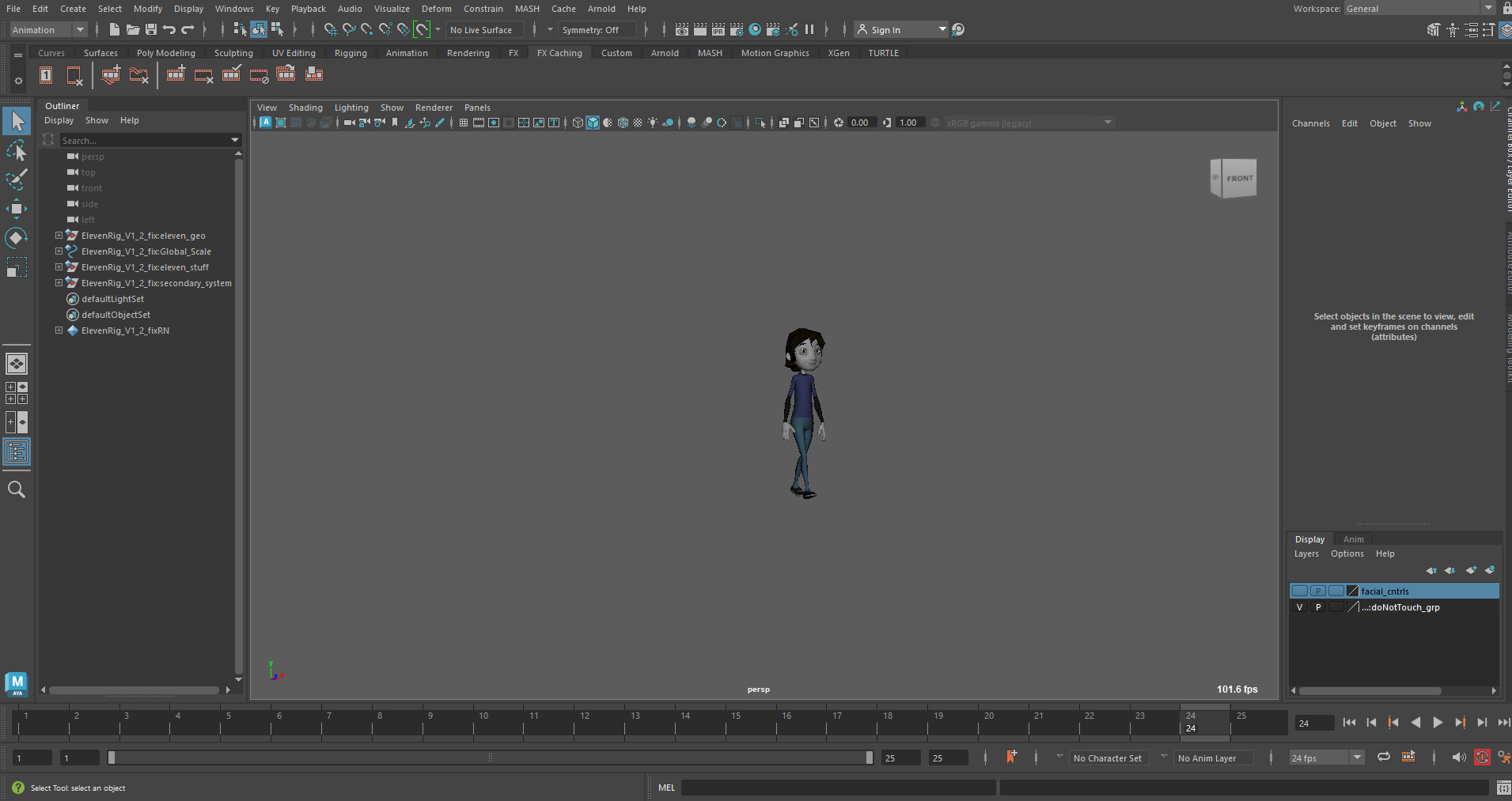This screenshot has width=1512, height=801.
Task: Open the Animation menu set dropdown
Action: 79,29
